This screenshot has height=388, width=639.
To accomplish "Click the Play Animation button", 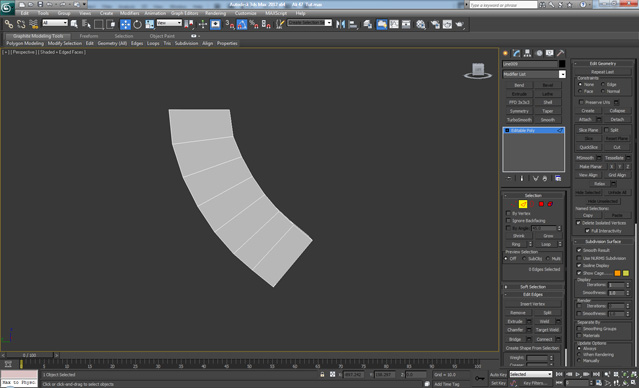I will coord(577,374).
